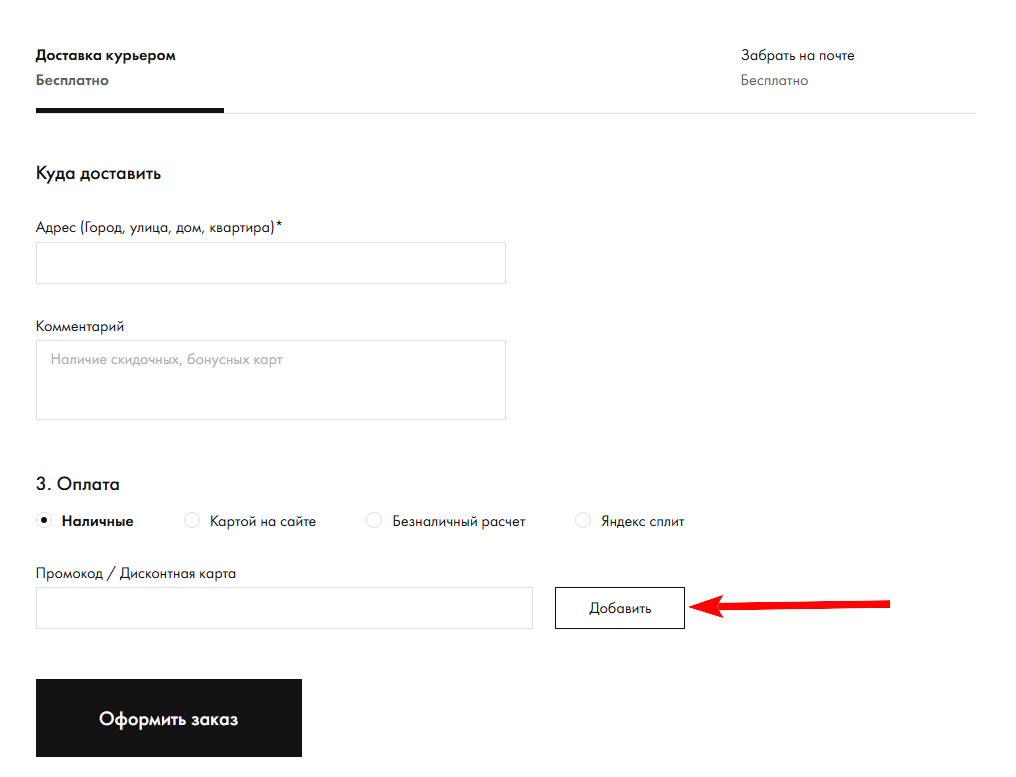Click the black tab underline indicator
The image size is (1016, 777).
tap(129, 111)
